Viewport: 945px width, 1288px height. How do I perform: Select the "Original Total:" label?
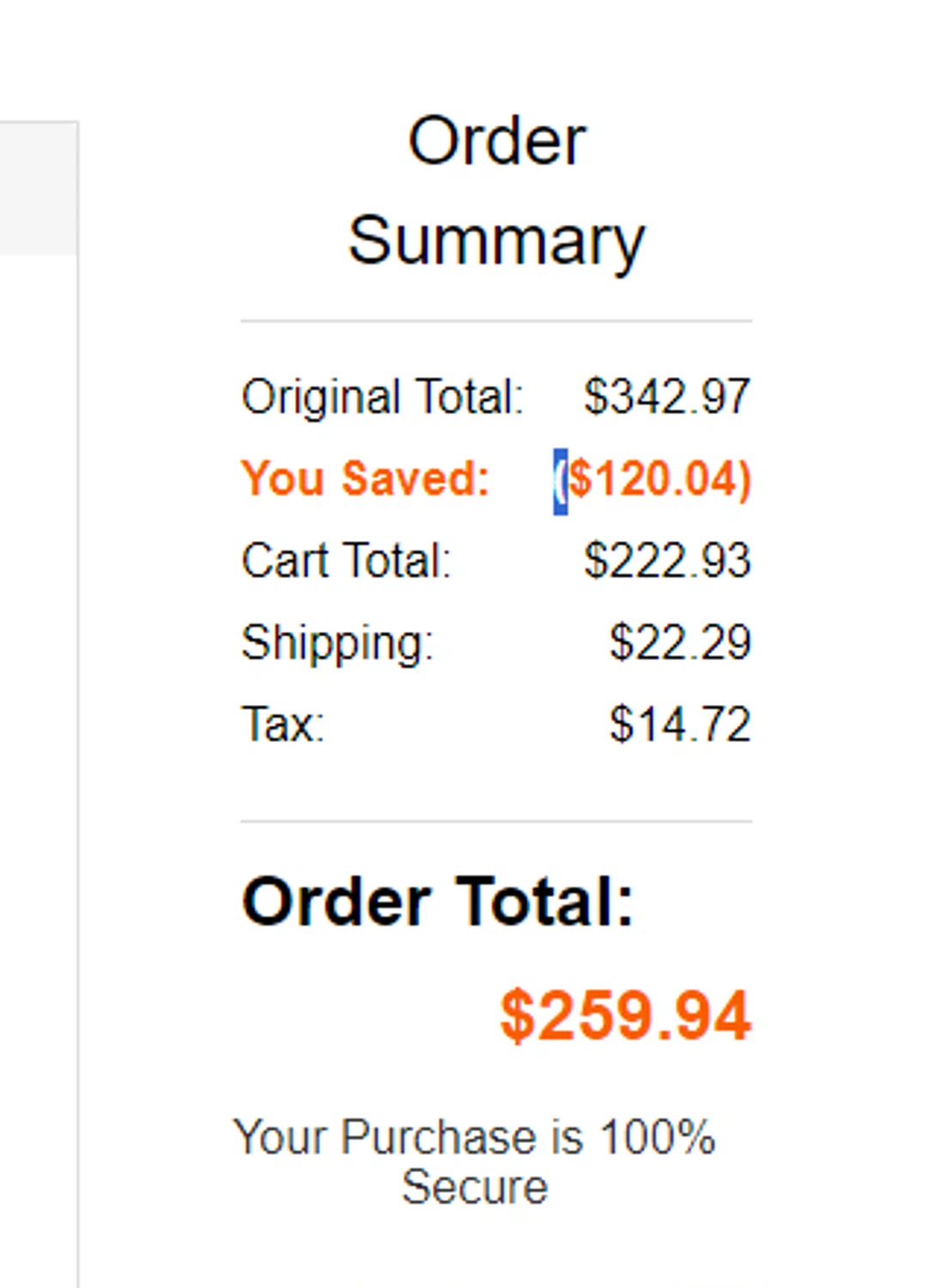click(382, 397)
